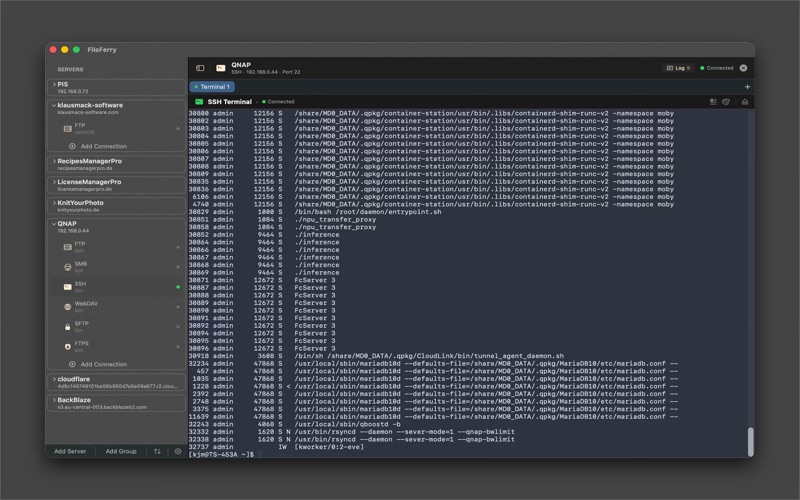Open QNAP FTP connection icon

[67, 247]
